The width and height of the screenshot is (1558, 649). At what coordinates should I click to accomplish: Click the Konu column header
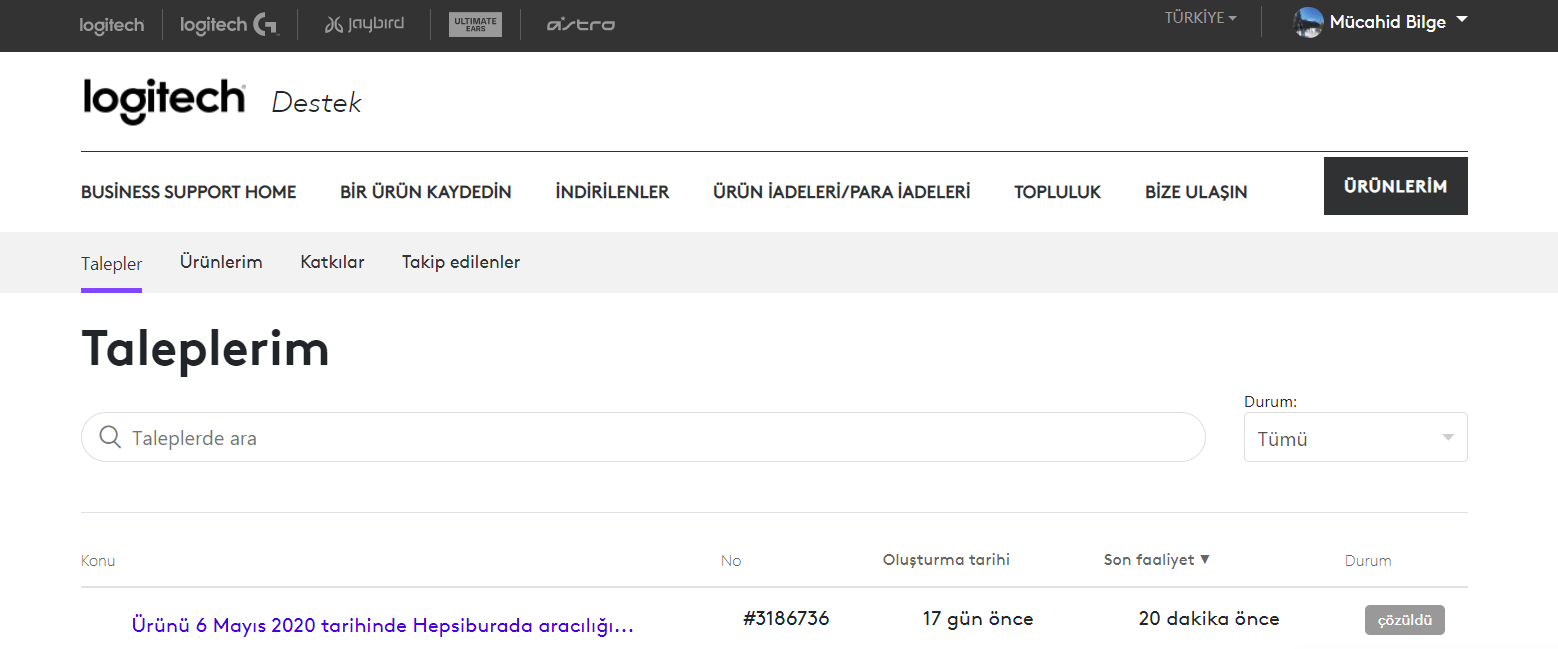point(98,561)
